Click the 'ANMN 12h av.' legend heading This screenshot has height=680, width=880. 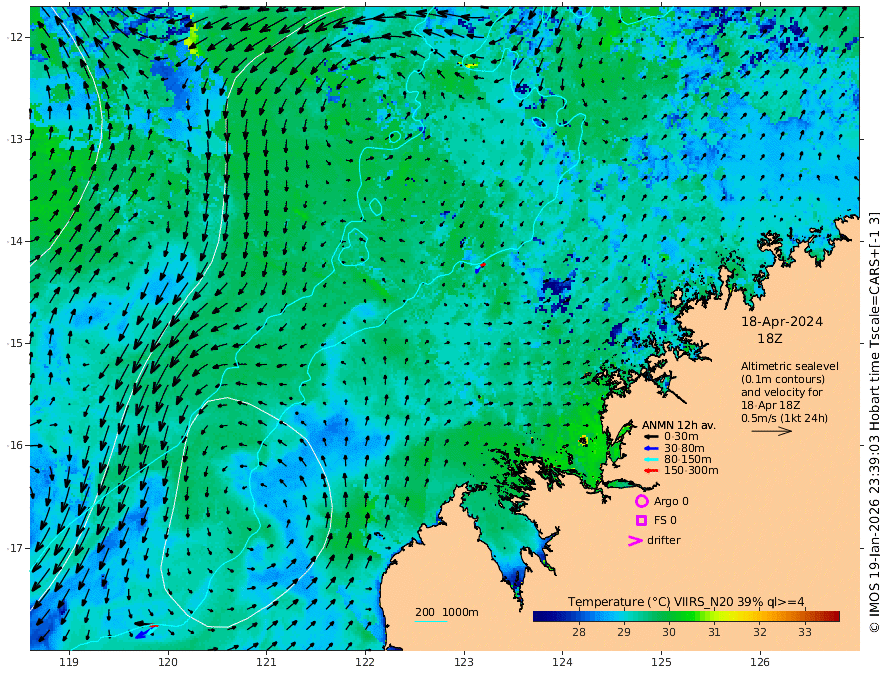point(679,425)
